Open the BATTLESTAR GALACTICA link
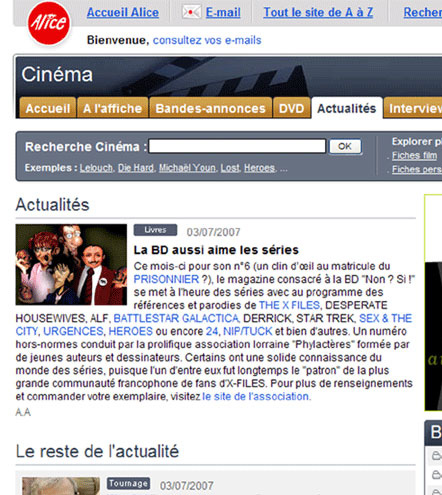This screenshot has width=442, height=495. [x=176, y=318]
